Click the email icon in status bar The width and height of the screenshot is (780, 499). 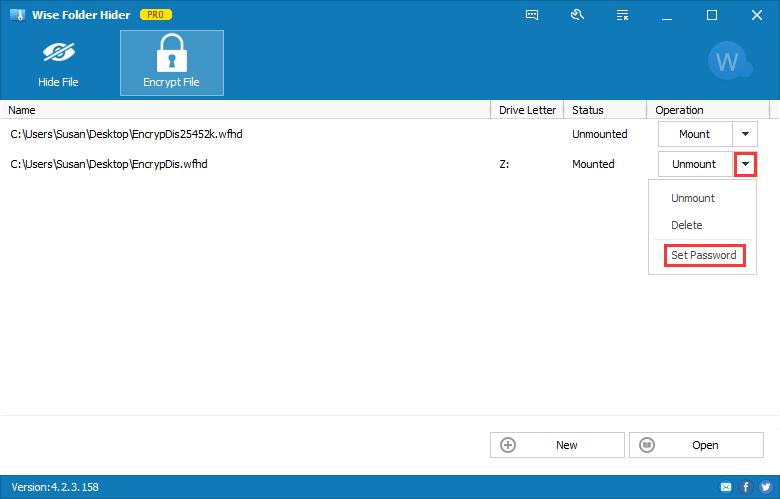(726, 487)
